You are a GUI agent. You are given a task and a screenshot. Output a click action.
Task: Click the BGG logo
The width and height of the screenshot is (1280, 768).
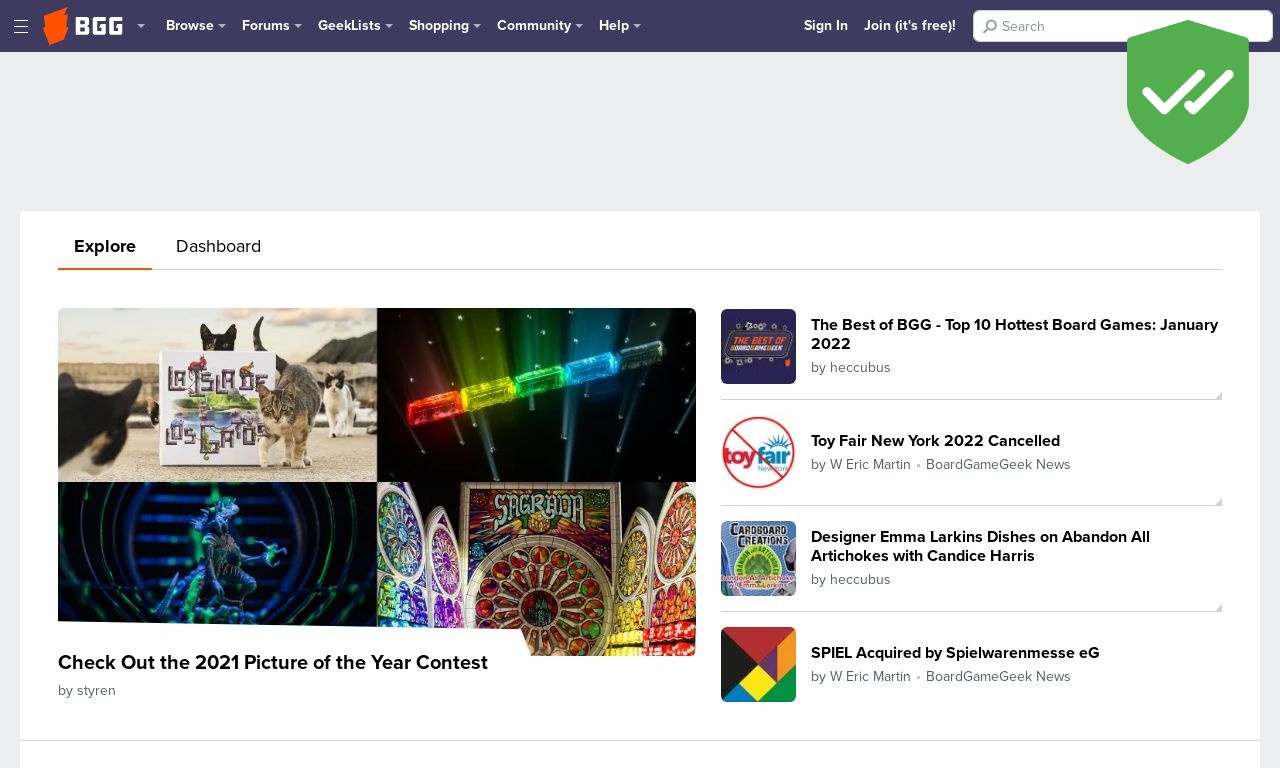tap(84, 26)
